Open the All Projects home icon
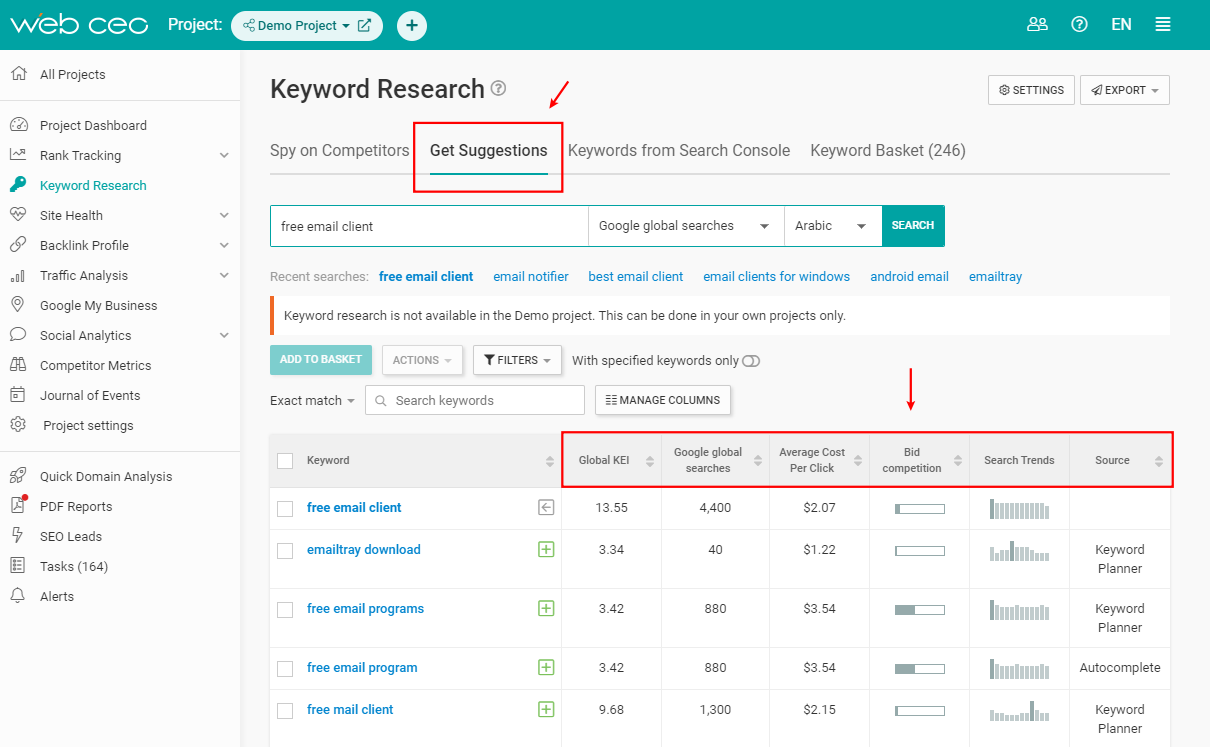 pyautogui.click(x=18, y=74)
